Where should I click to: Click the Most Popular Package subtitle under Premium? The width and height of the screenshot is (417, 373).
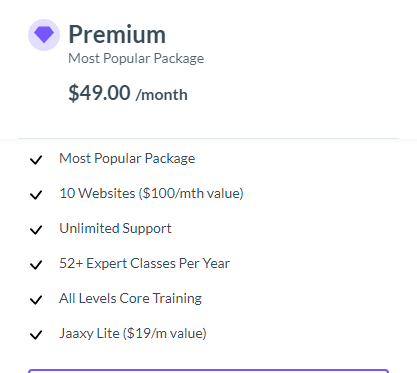tap(136, 59)
